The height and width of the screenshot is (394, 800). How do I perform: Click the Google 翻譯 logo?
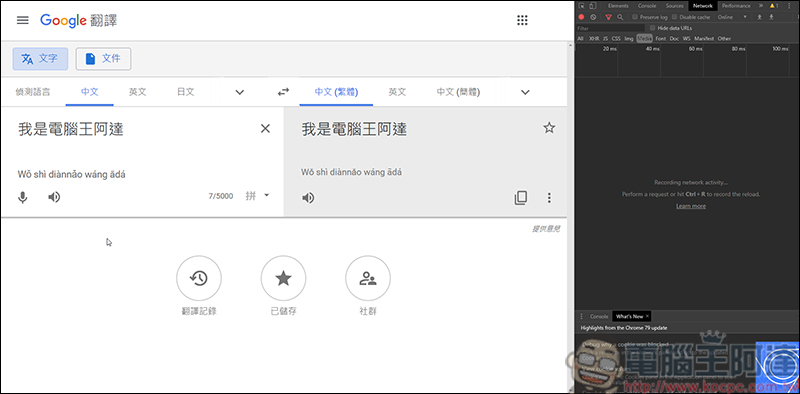click(x=79, y=20)
